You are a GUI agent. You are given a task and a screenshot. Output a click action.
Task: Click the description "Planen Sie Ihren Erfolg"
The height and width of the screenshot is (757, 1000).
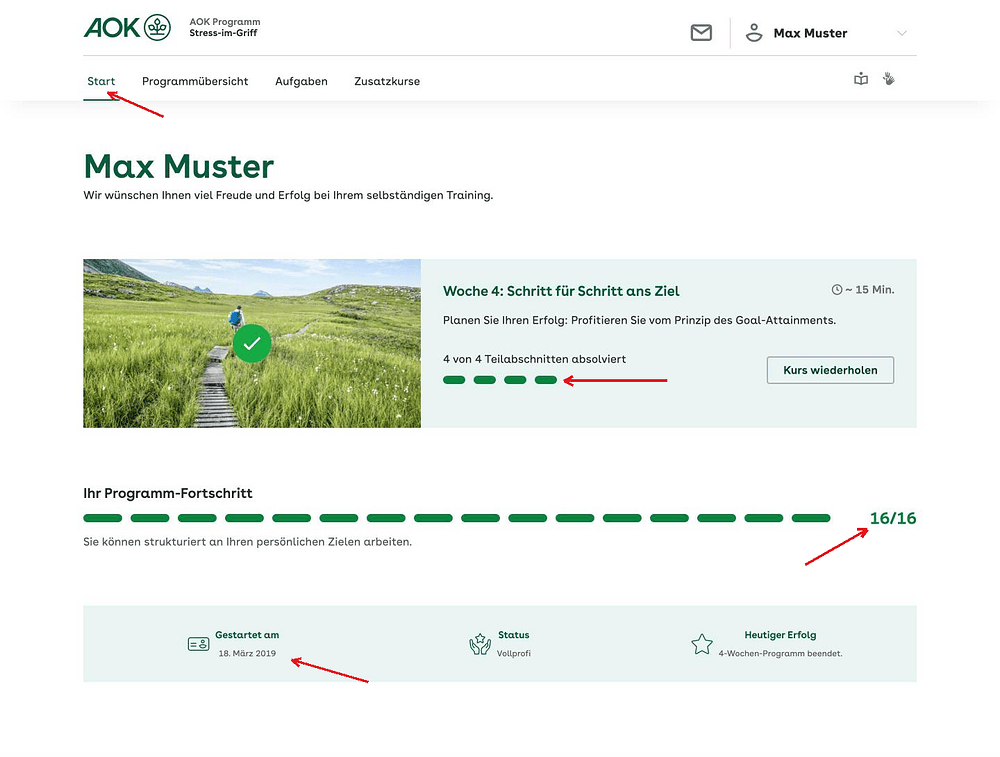639,320
